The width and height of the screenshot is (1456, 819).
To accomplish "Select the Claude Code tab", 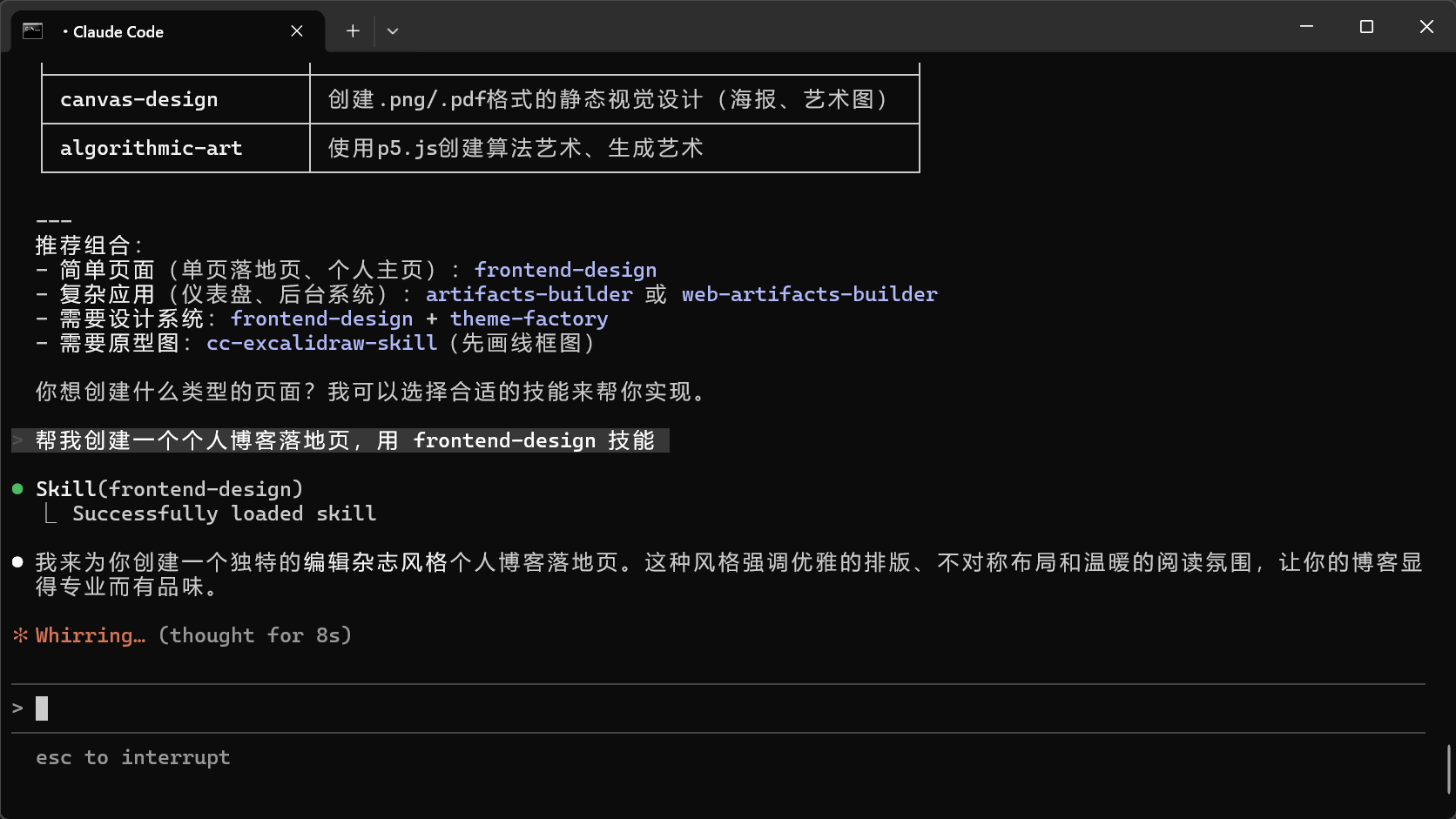I will 131,31.
